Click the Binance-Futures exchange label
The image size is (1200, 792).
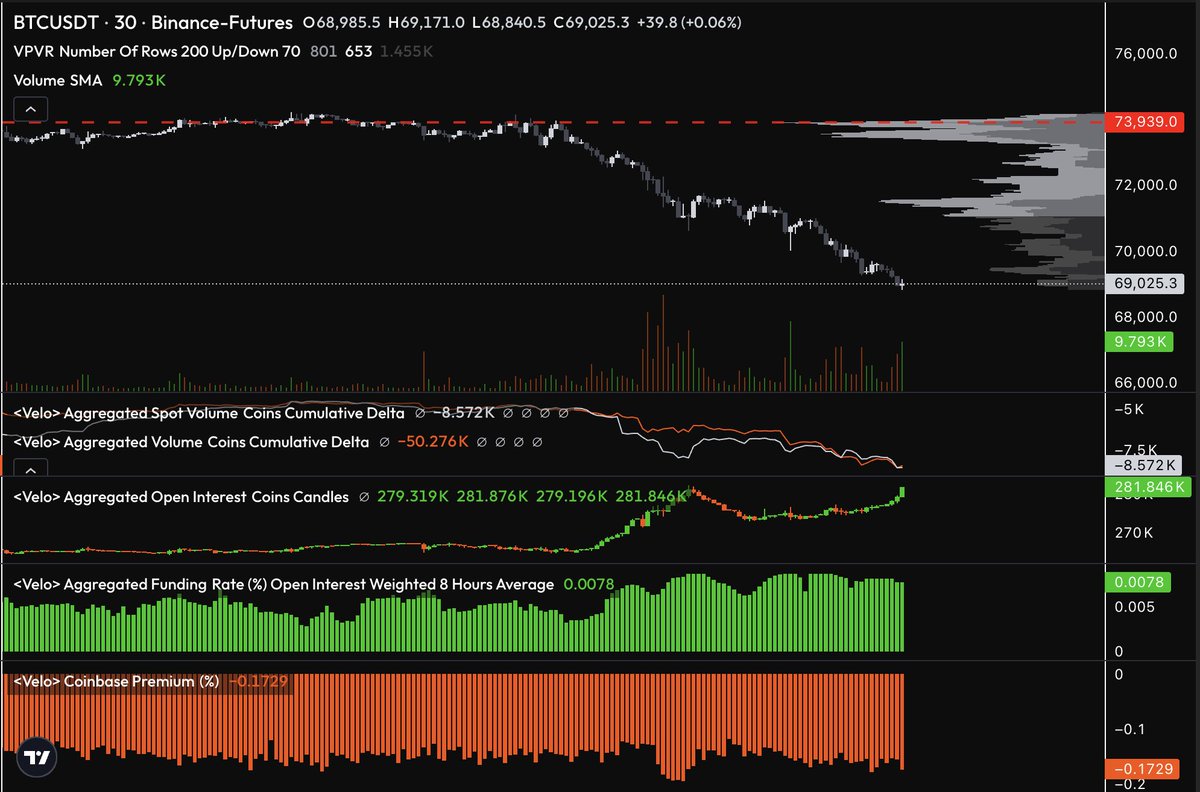(x=220, y=22)
